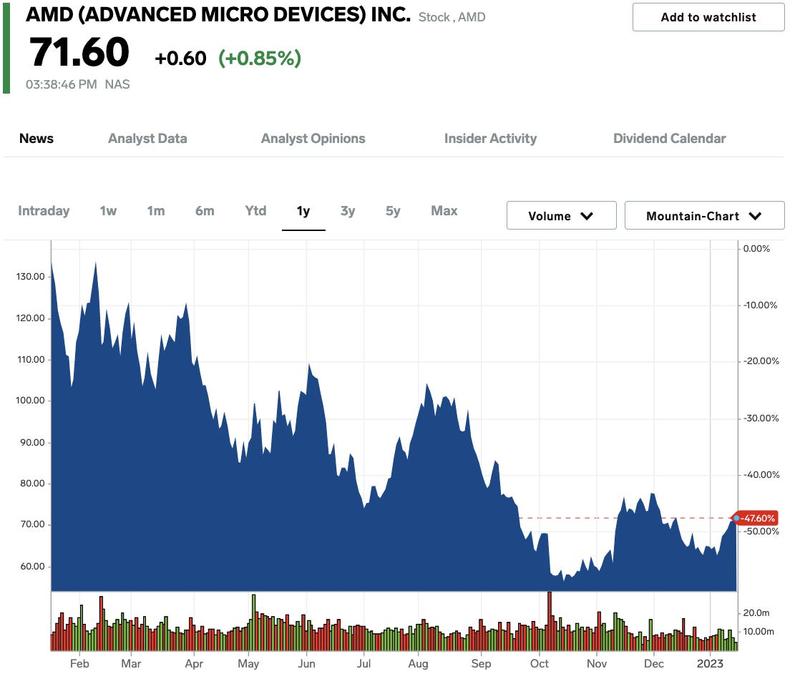
Task: Click the 03:38:46 PM timestamp
Action: click(x=61, y=84)
